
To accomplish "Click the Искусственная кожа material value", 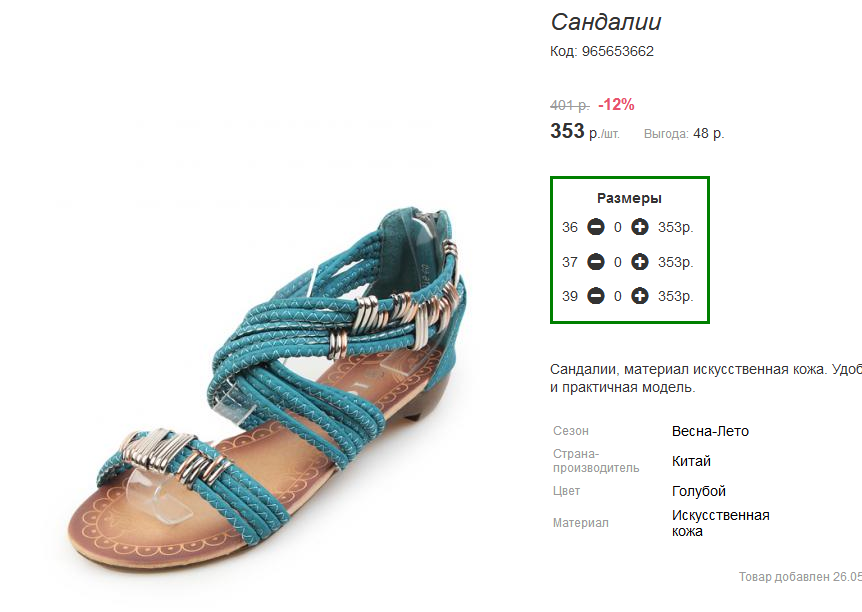I will click(x=721, y=523).
